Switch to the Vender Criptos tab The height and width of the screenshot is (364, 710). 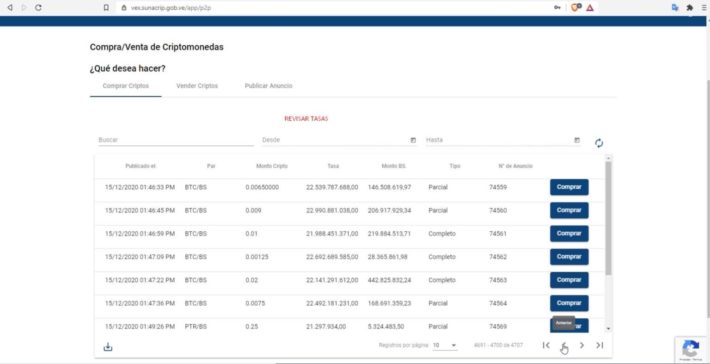[x=197, y=86]
